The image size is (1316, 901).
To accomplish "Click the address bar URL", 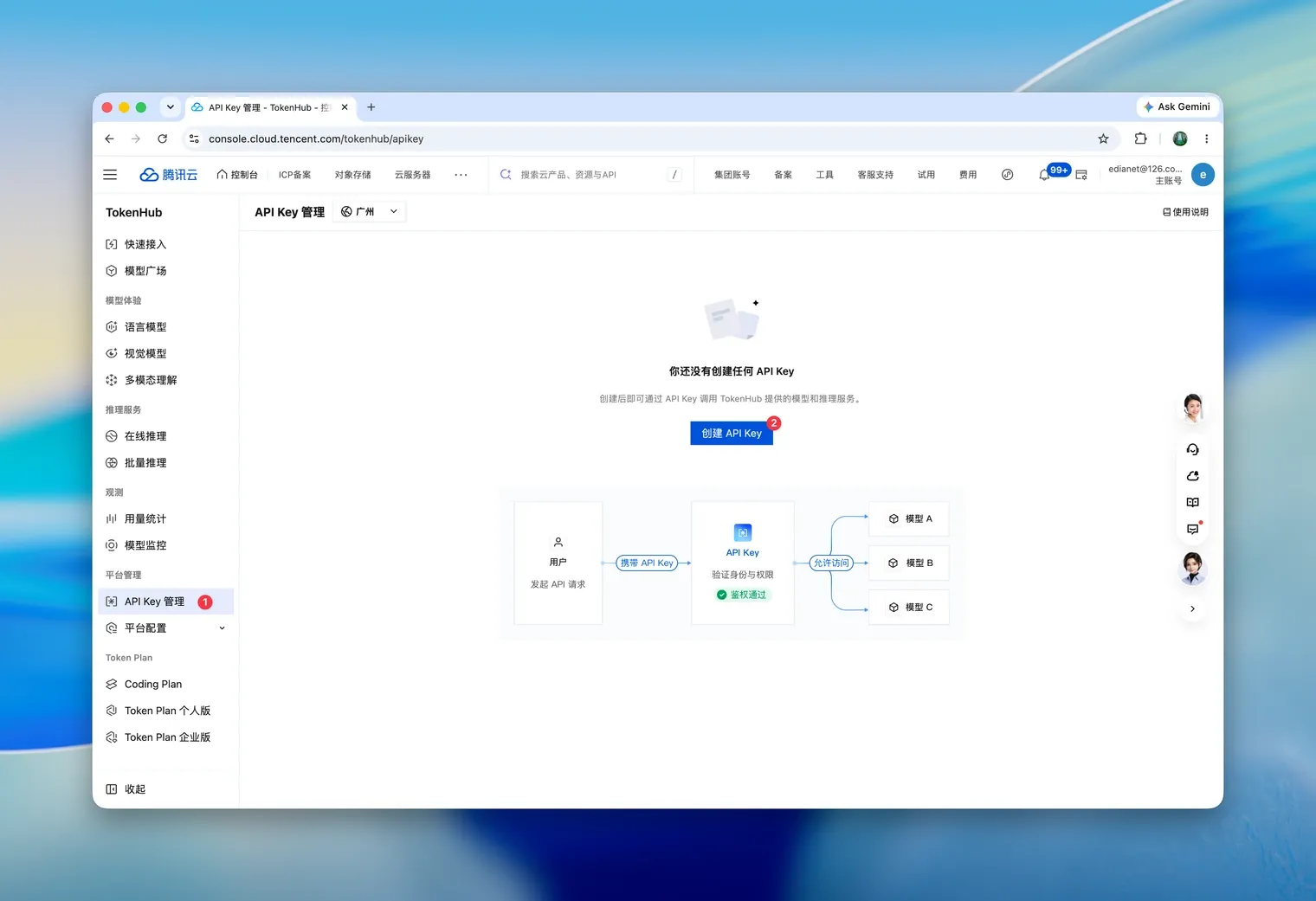I will point(316,138).
